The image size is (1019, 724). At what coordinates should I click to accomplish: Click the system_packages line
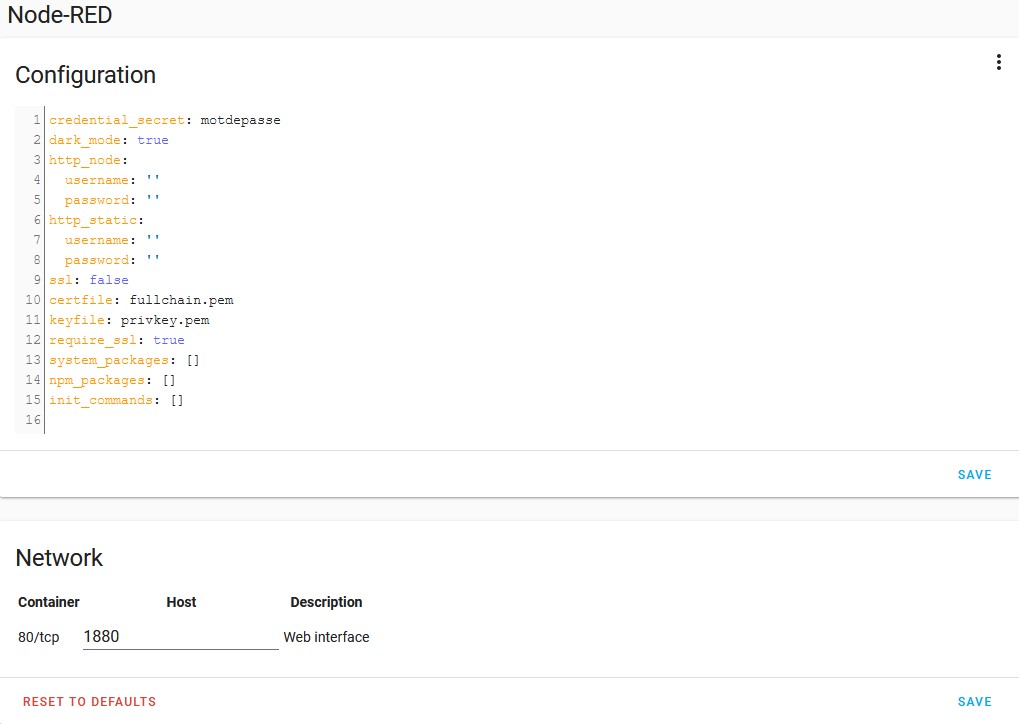124,360
